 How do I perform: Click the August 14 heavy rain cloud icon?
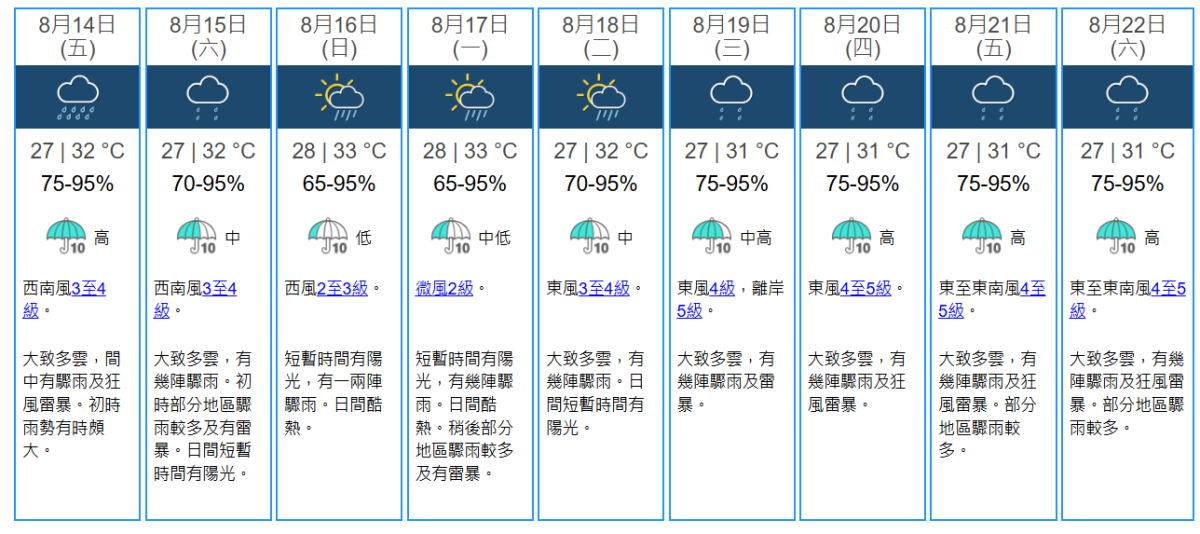click(77, 97)
